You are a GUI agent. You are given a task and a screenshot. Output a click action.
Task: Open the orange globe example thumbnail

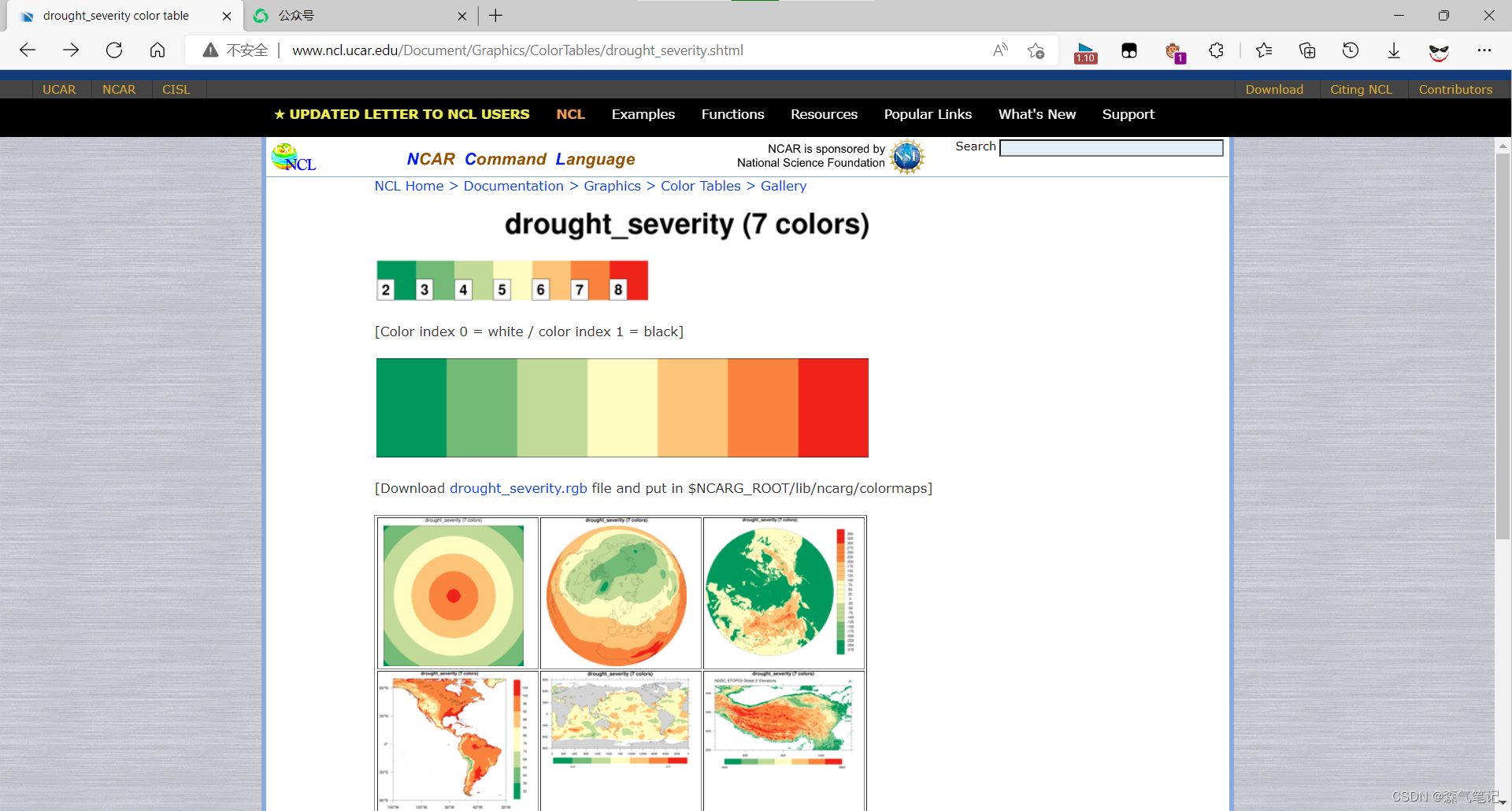pos(621,593)
